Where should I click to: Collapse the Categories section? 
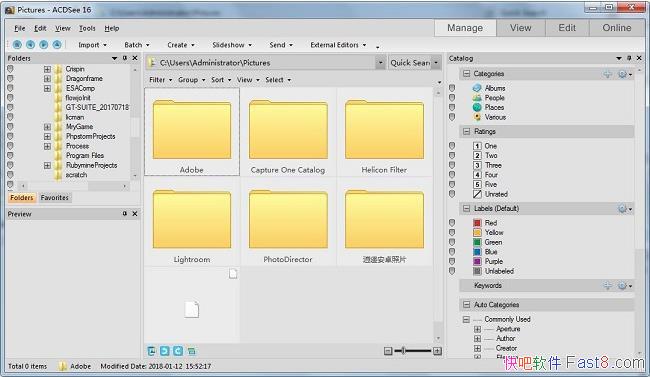466,73
